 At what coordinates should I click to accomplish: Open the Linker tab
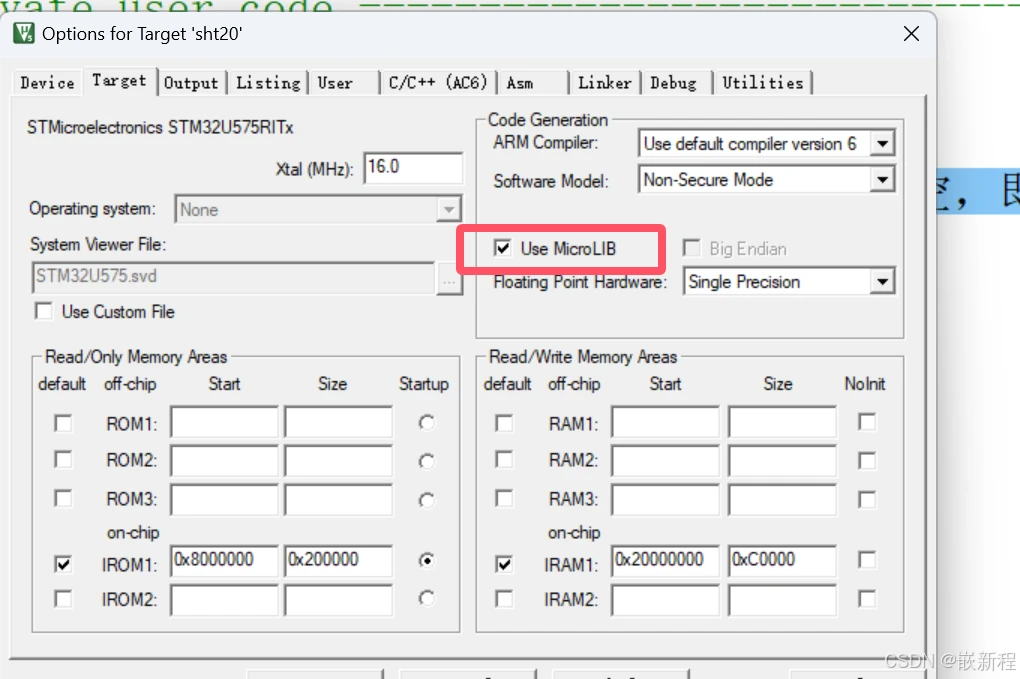(x=605, y=83)
